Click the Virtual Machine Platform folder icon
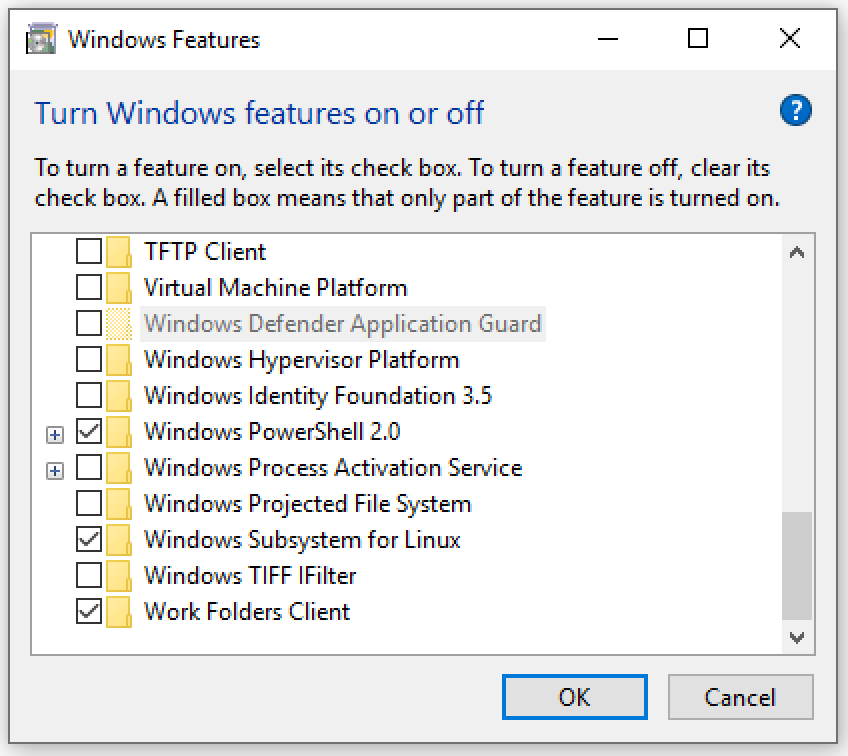The height and width of the screenshot is (756, 848). click(118, 288)
